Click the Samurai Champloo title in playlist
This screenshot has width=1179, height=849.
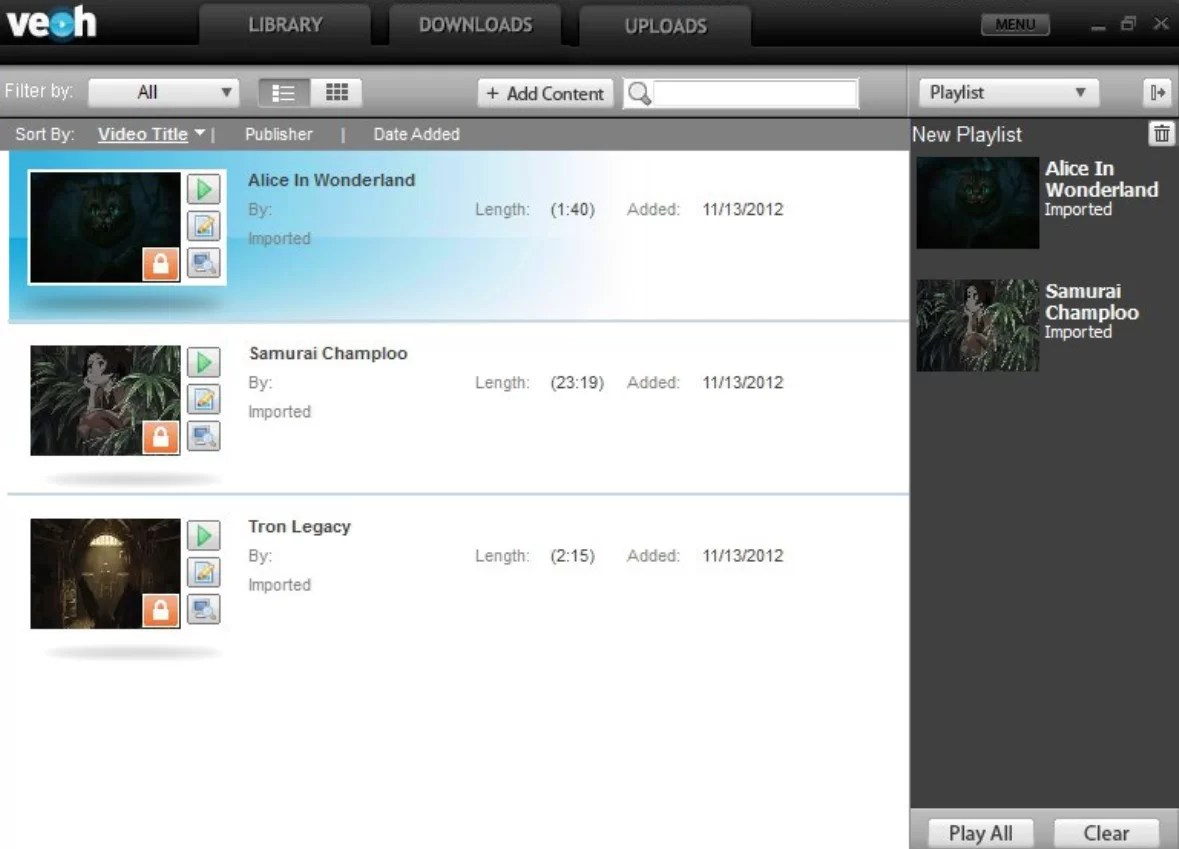tap(1092, 302)
